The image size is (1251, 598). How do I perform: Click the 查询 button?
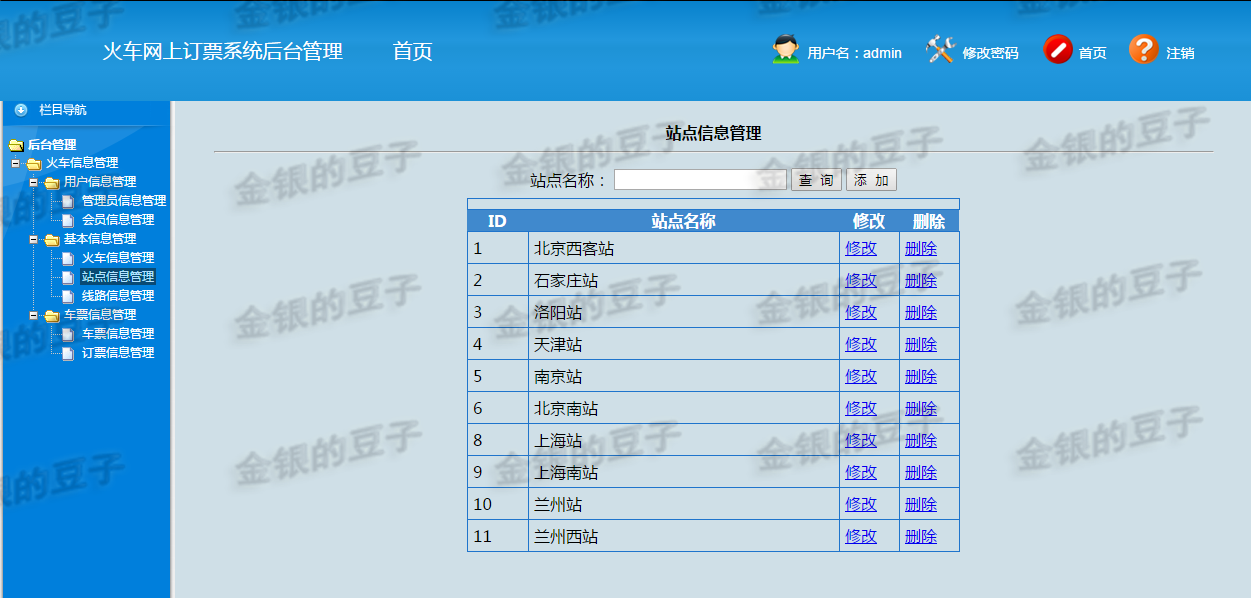[x=816, y=179]
